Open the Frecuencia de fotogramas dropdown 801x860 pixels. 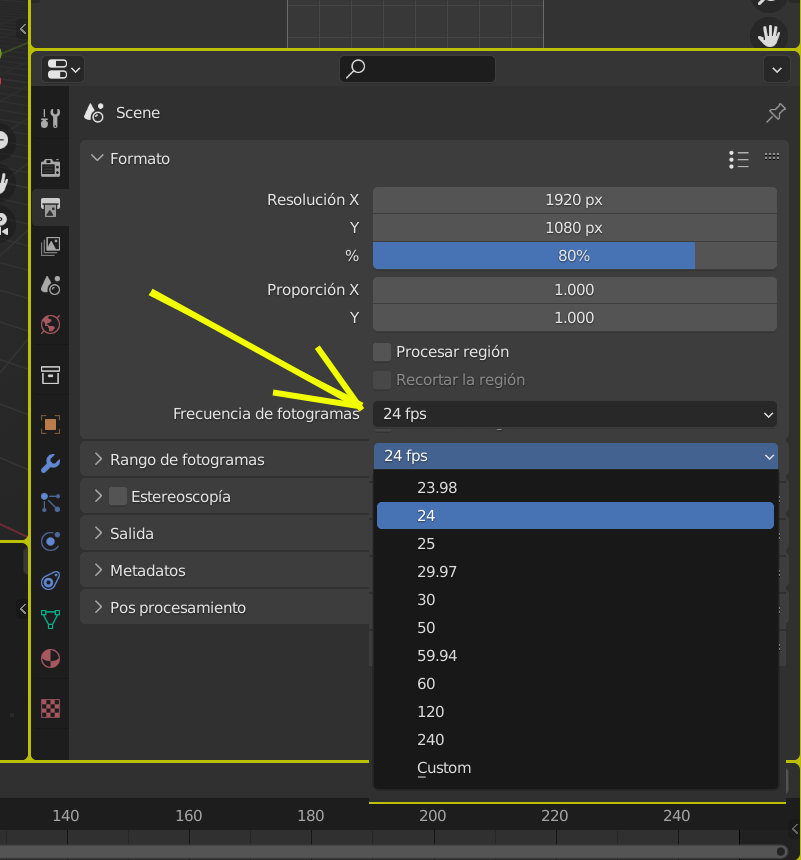click(x=574, y=414)
